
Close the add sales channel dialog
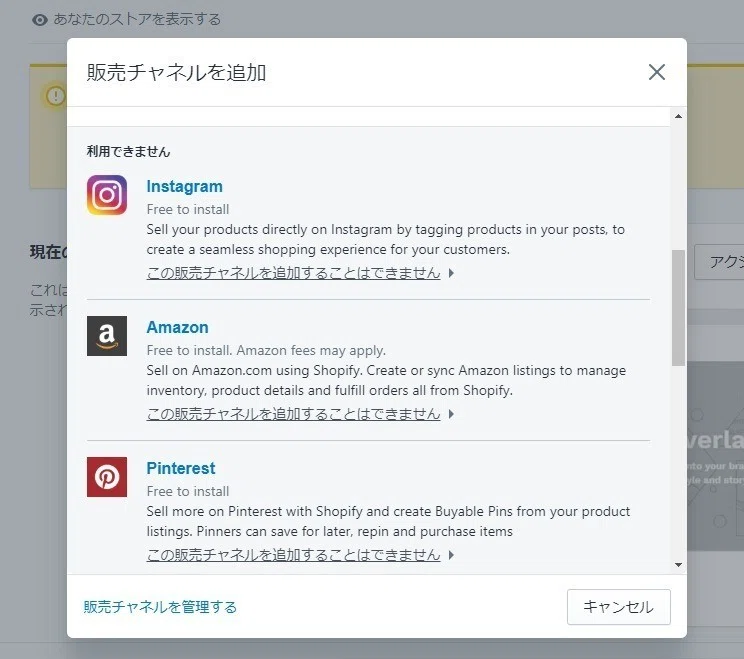pos(657,72)
